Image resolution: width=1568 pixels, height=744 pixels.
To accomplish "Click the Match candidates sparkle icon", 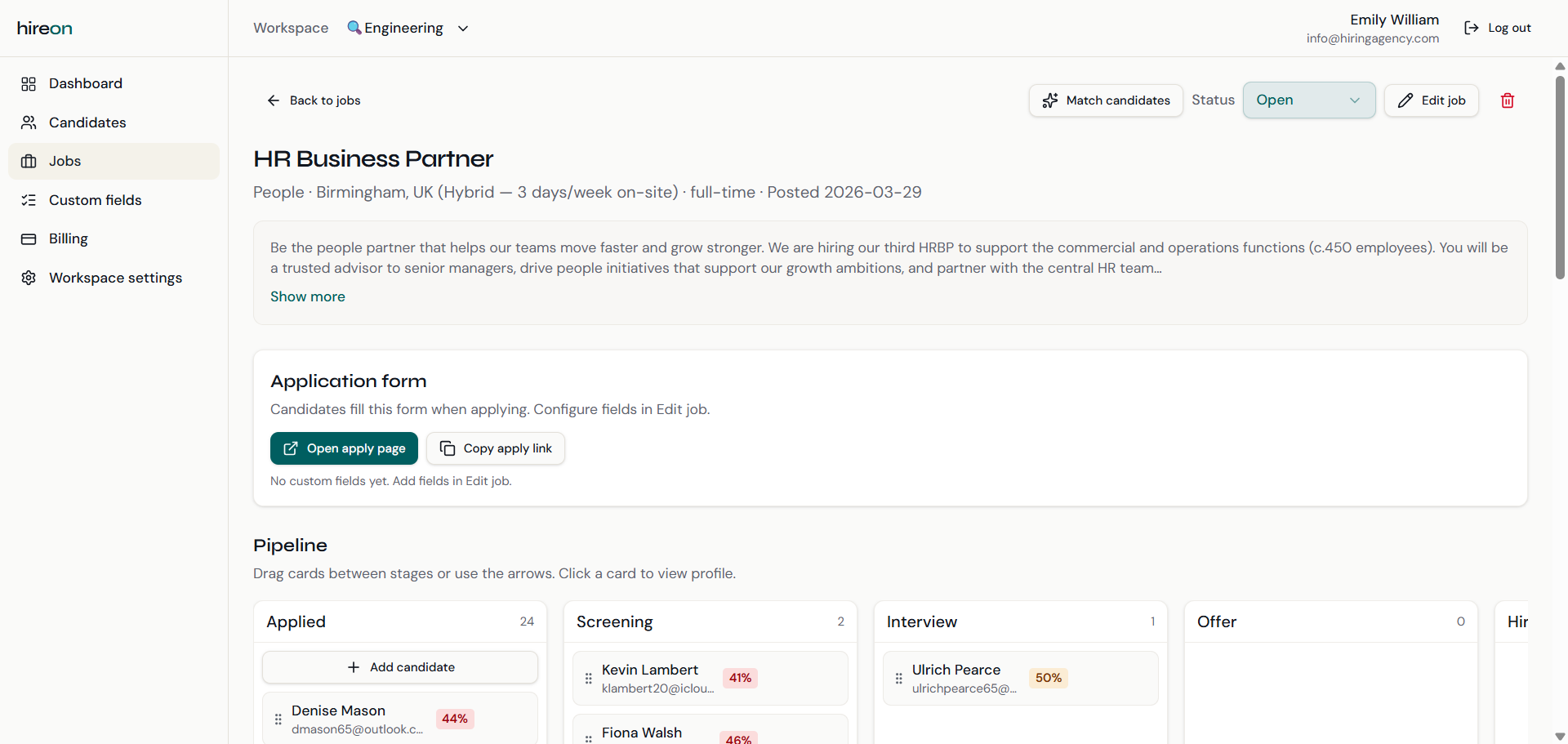I will 1051,100.
